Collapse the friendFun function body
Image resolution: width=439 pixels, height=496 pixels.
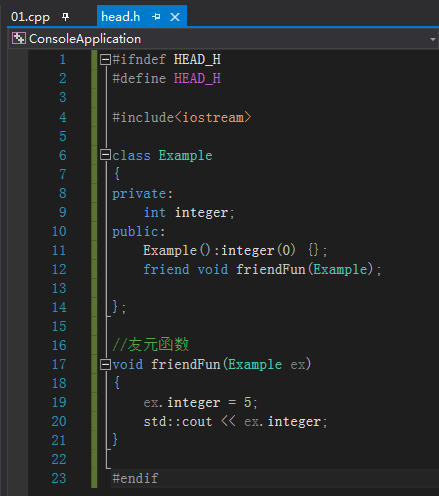pos(105,364)
